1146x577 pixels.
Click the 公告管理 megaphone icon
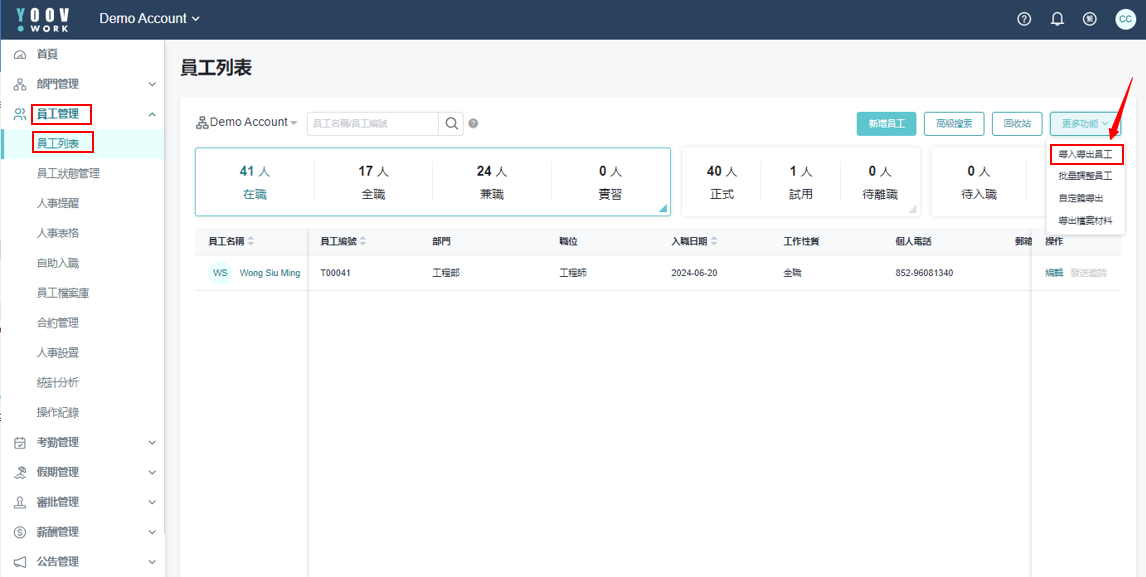click(20, 562)
